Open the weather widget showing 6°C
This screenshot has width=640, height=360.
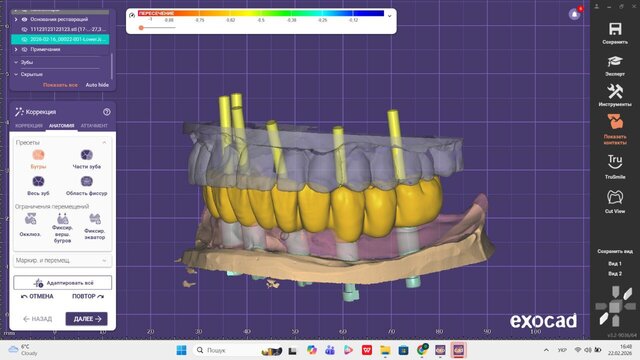tap(23, 350)
